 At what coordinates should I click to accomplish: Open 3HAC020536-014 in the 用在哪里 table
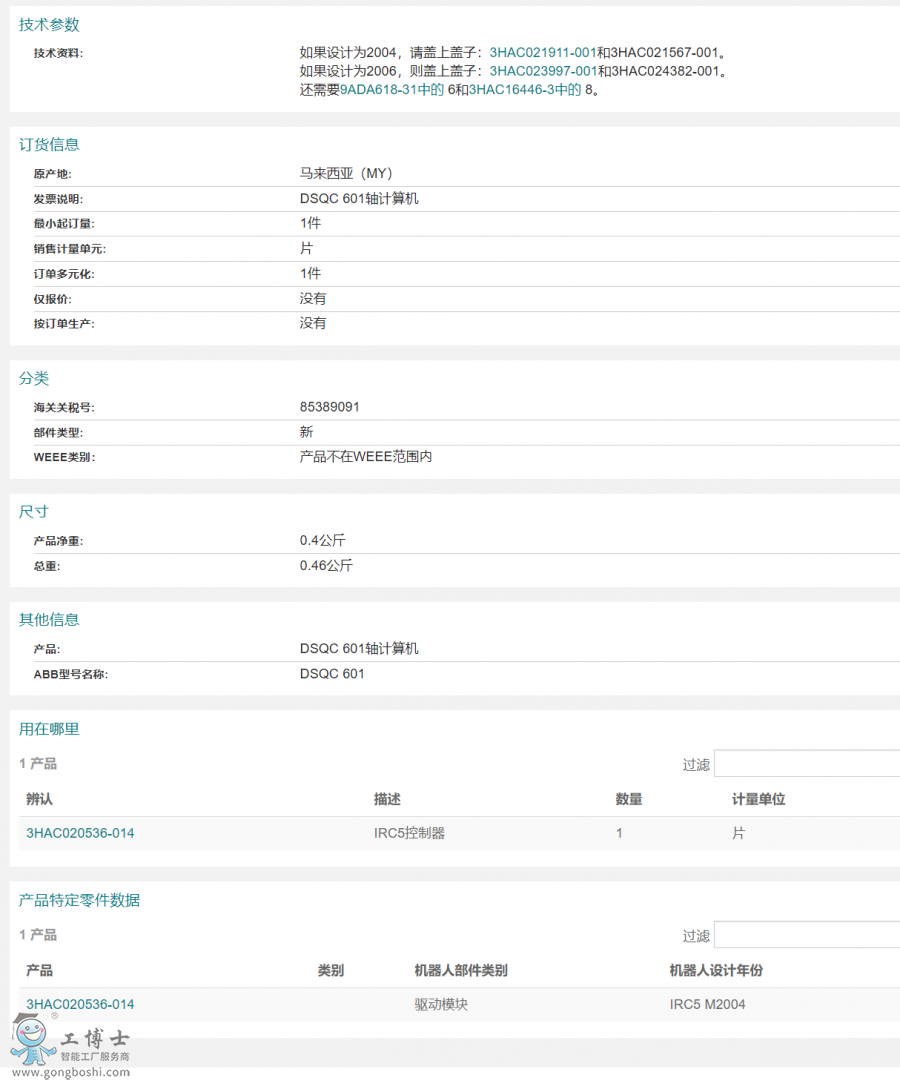tap(80, 833)
